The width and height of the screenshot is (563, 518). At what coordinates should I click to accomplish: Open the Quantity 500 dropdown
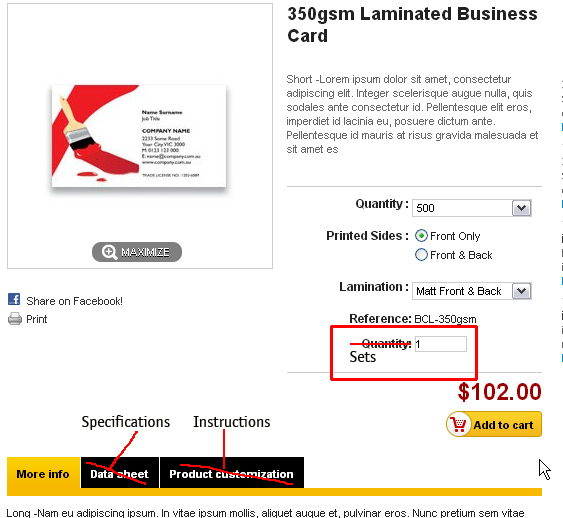click(x=471, y=208)
